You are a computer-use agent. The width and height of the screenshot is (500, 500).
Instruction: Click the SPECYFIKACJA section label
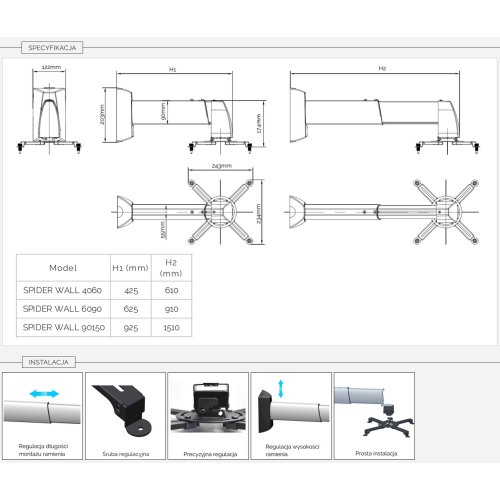(x=52, y=48)
